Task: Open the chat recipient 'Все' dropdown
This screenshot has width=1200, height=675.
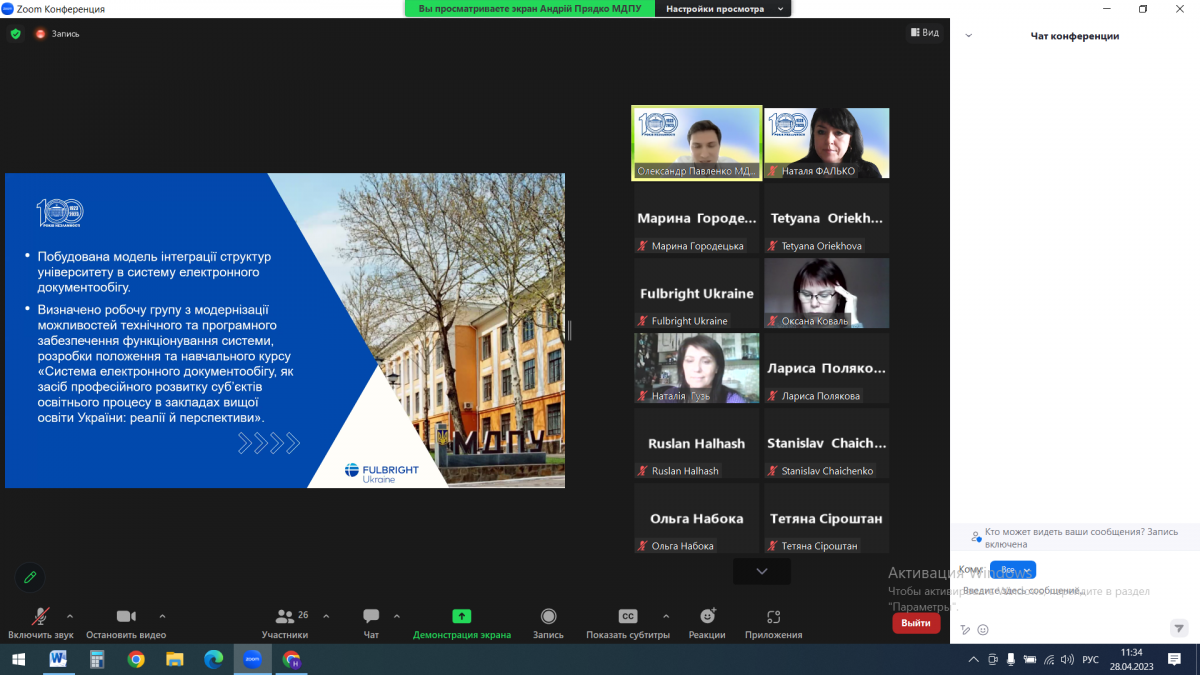Action: [1012, 570]
